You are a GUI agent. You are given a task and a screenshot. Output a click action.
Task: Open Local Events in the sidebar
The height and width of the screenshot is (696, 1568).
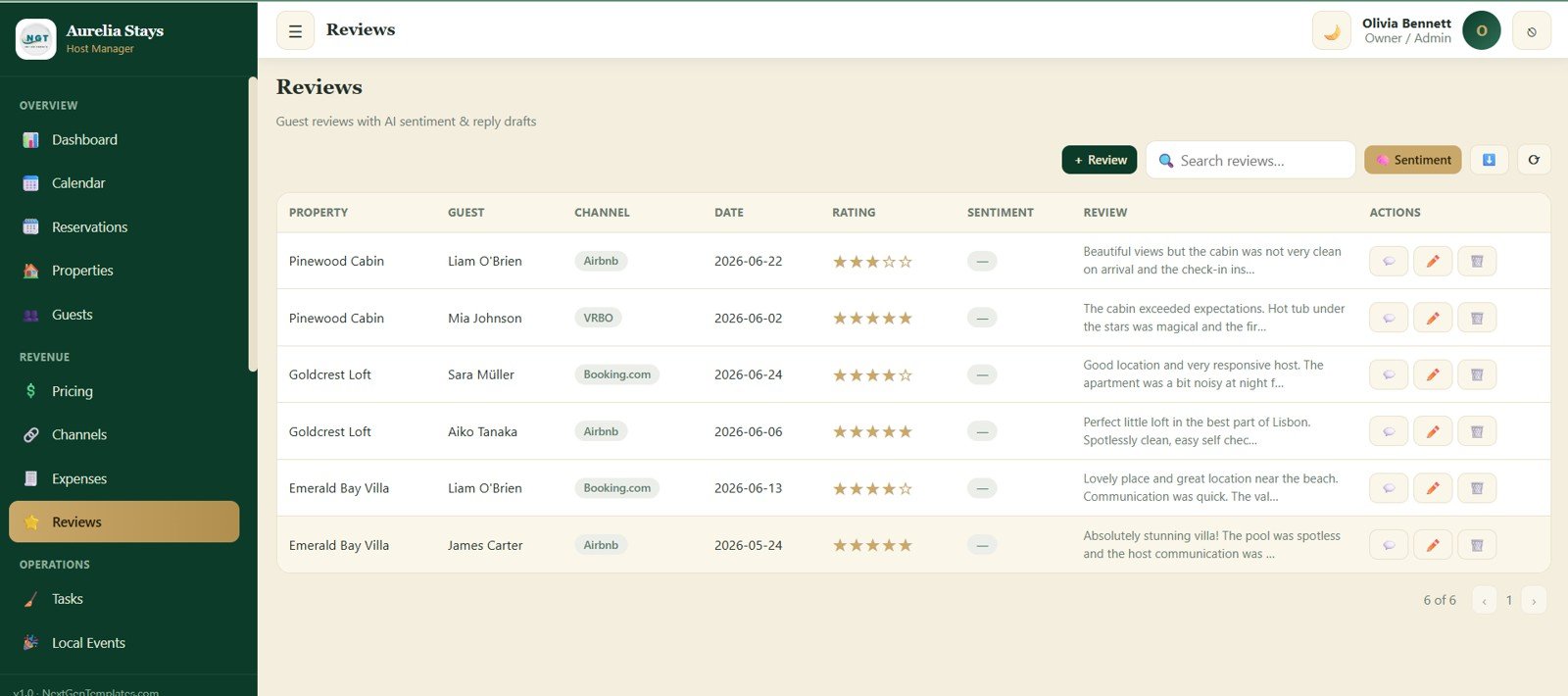point(123,643)
